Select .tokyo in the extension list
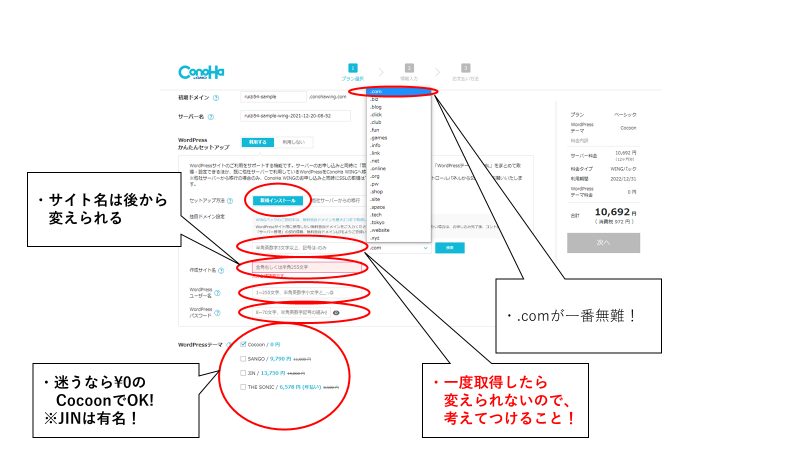800x450 pixels. [398, 222]
